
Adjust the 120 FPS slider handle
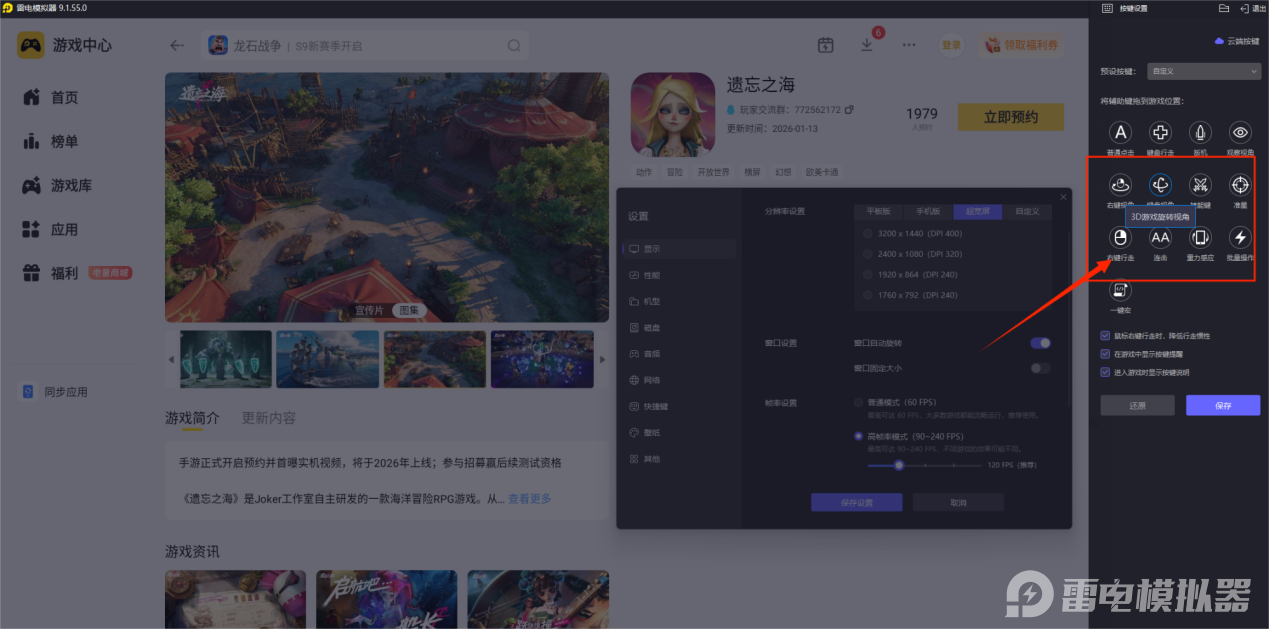899,465
